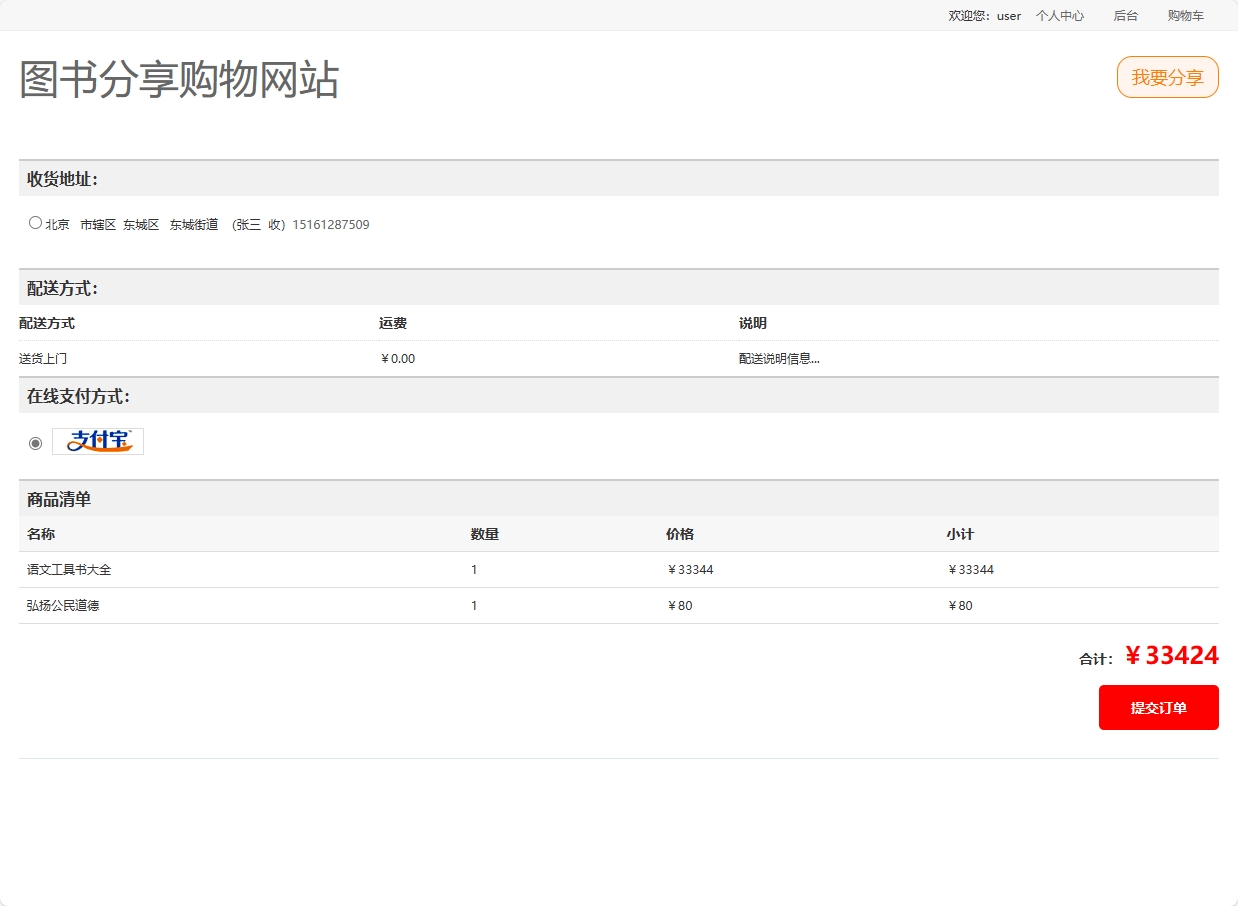Click the Alipay logo icon
This screenshot has width=1238, height=906.
point(98,441)
